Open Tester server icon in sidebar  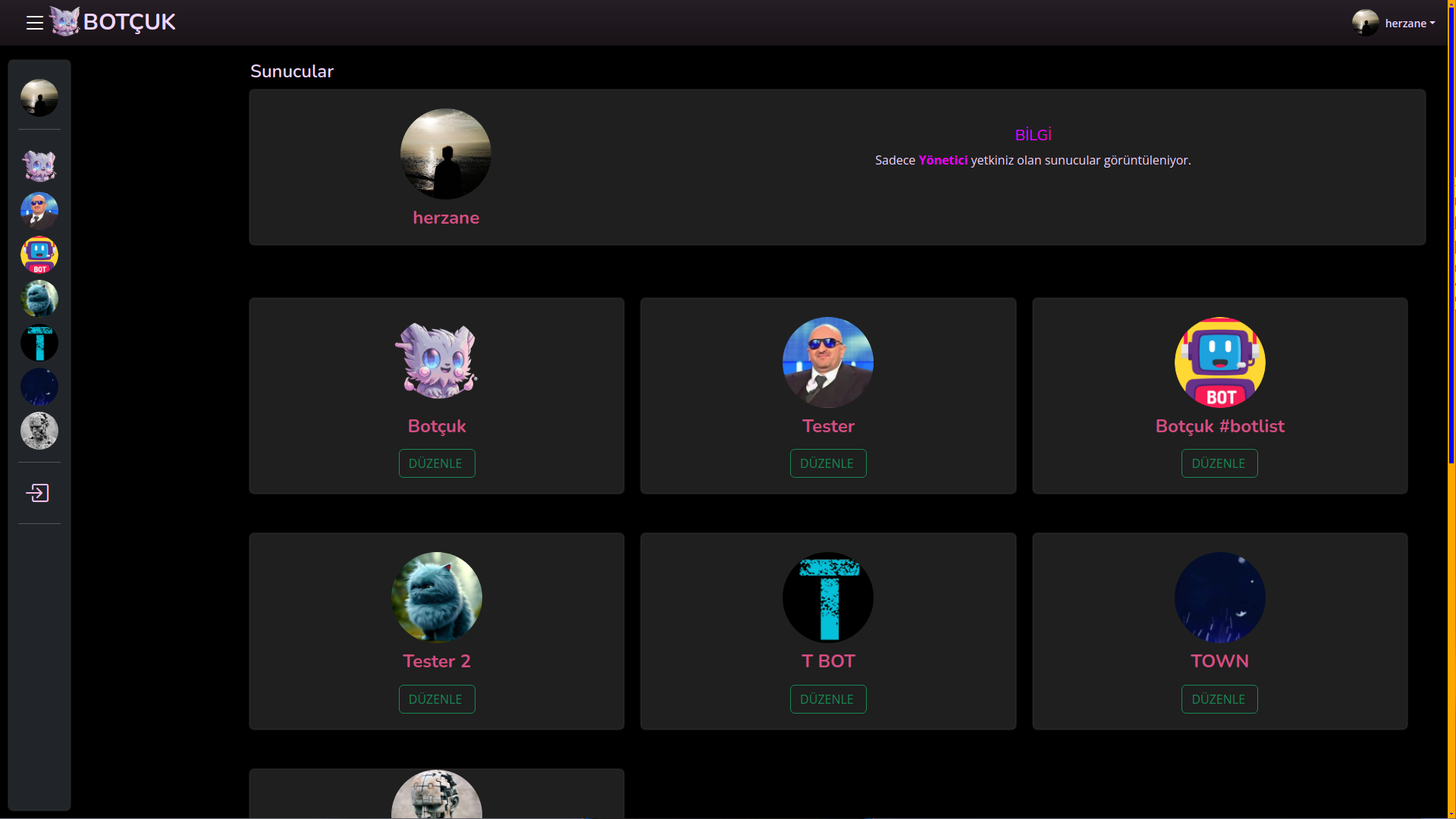39,210
